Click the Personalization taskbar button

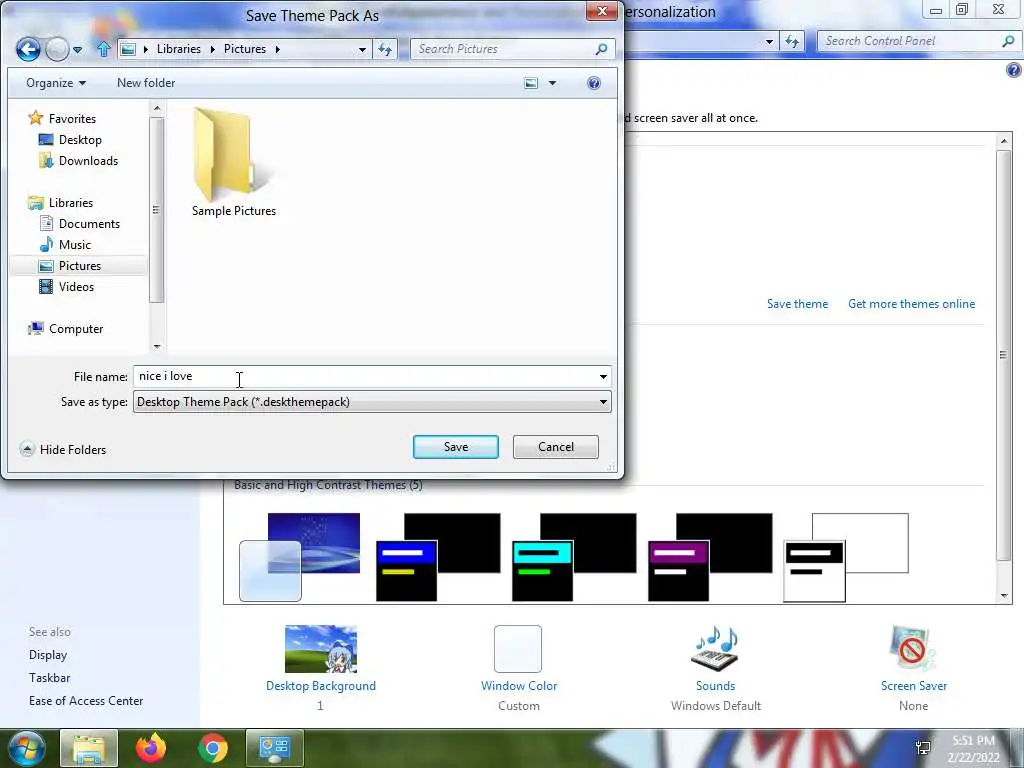click(274, 748)
